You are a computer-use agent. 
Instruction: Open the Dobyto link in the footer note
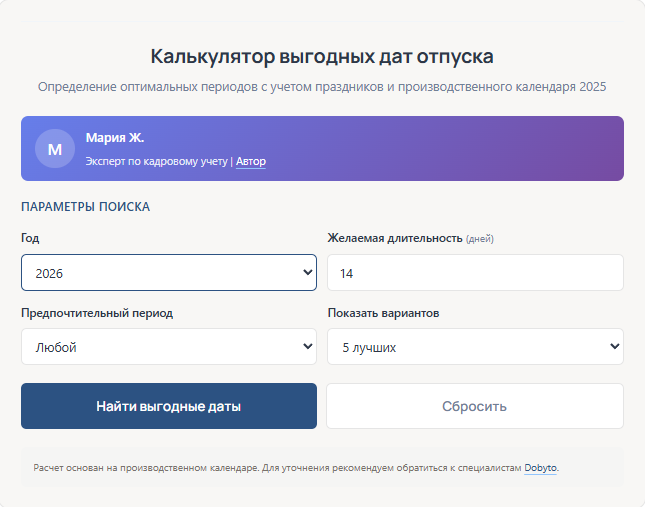pyautogui.click(x=540, y=467)
